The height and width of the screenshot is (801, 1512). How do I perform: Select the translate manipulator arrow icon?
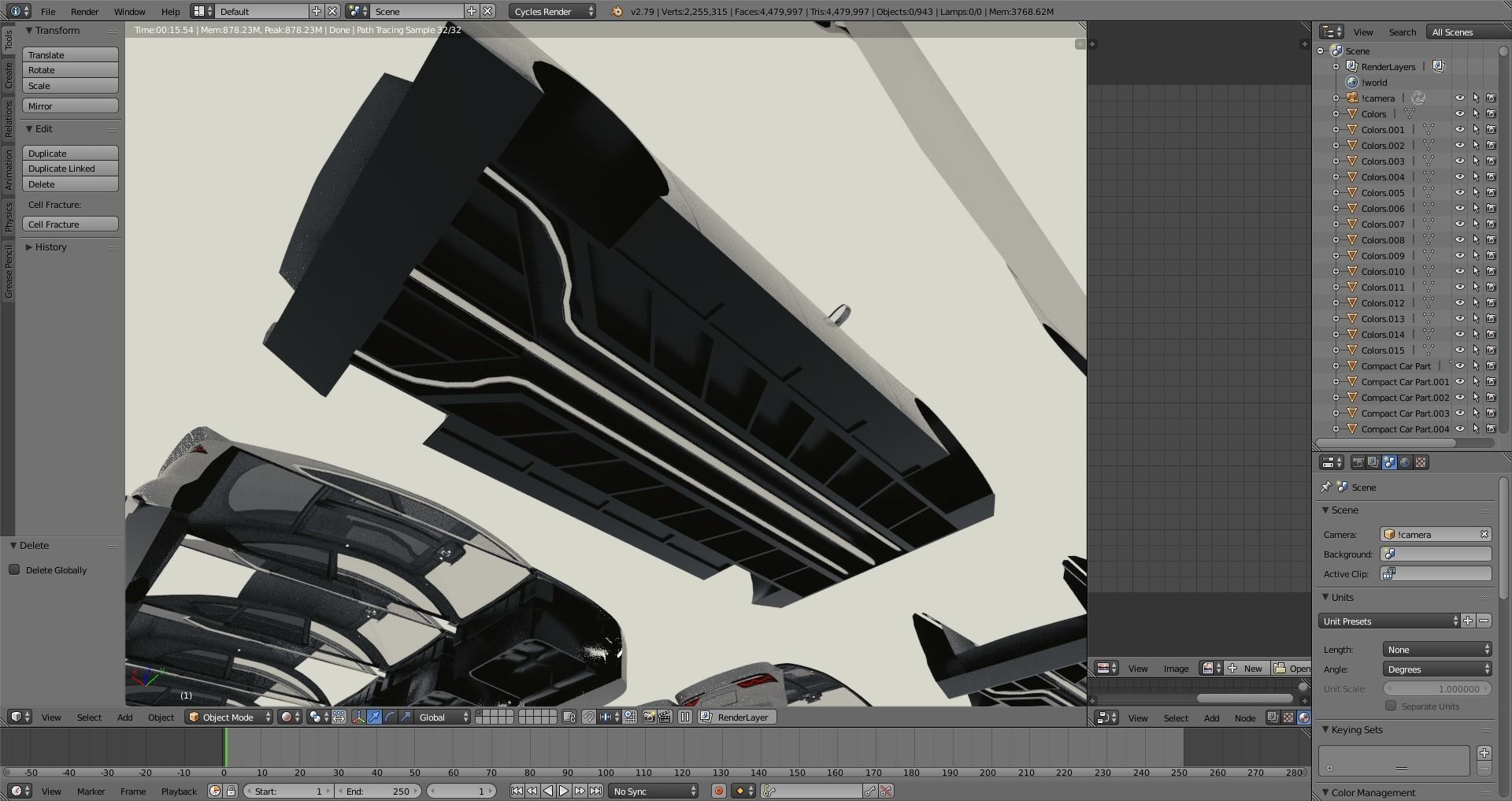point(374,717)
